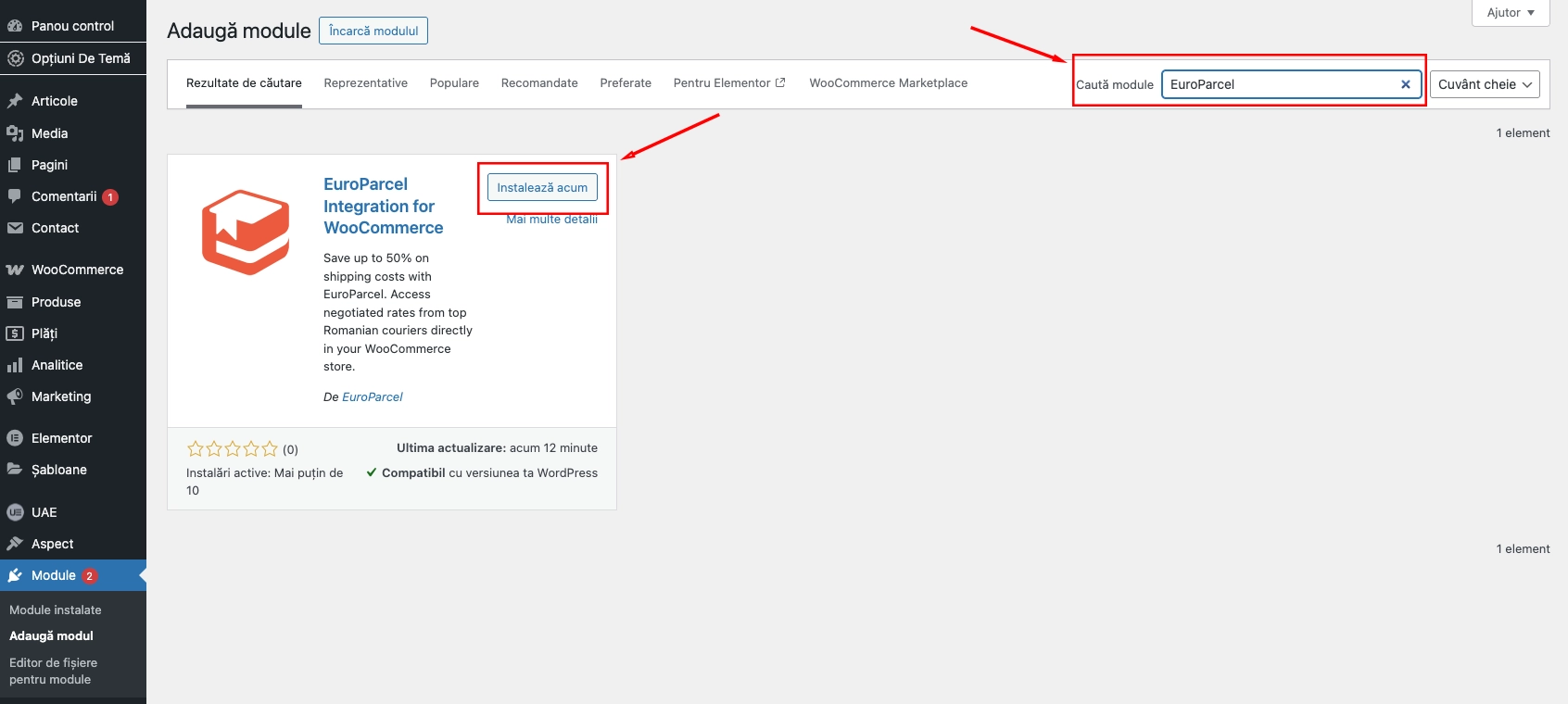
Task: Clear the search field with X icon
Action: (1406, 84)
